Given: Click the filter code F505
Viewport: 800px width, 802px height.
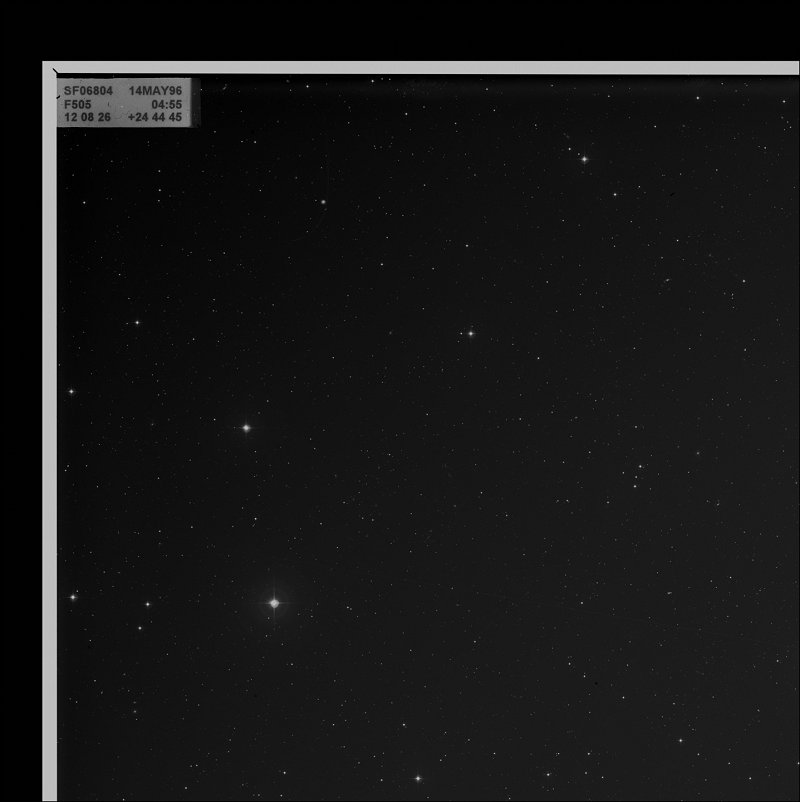Looking at the screenshot, I should click(77, 106).
